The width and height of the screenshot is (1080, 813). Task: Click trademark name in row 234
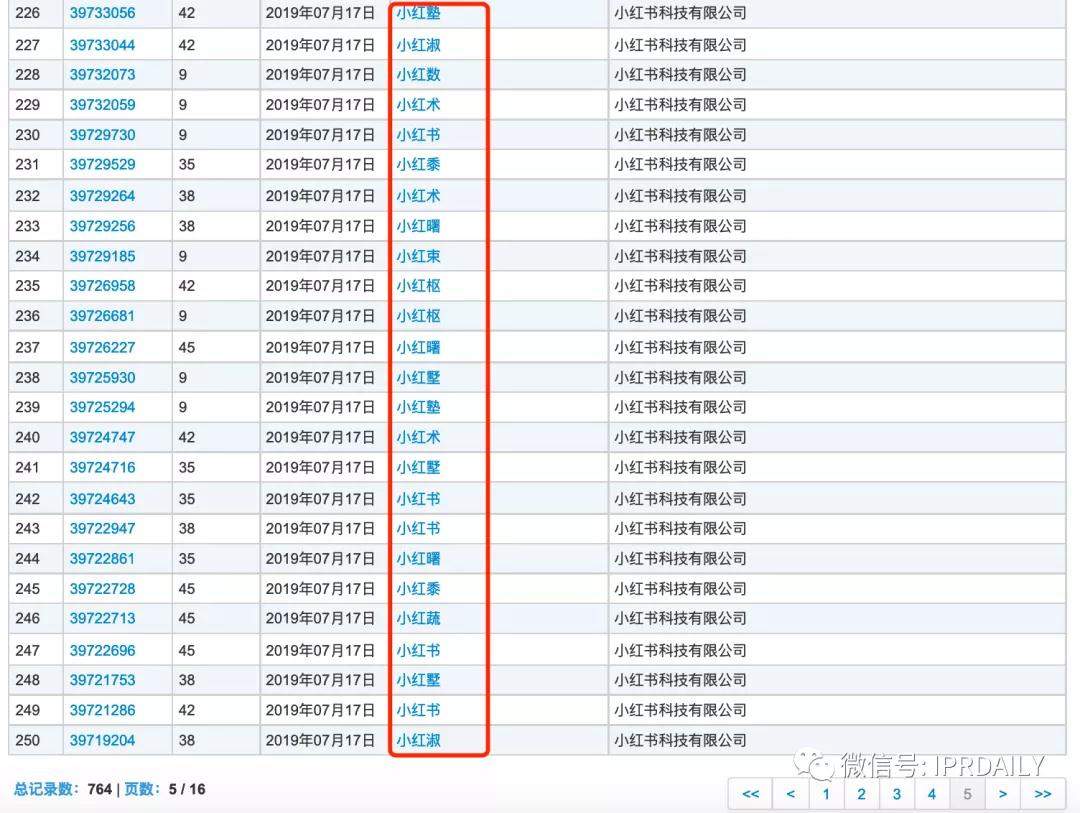tap(418, 256)
